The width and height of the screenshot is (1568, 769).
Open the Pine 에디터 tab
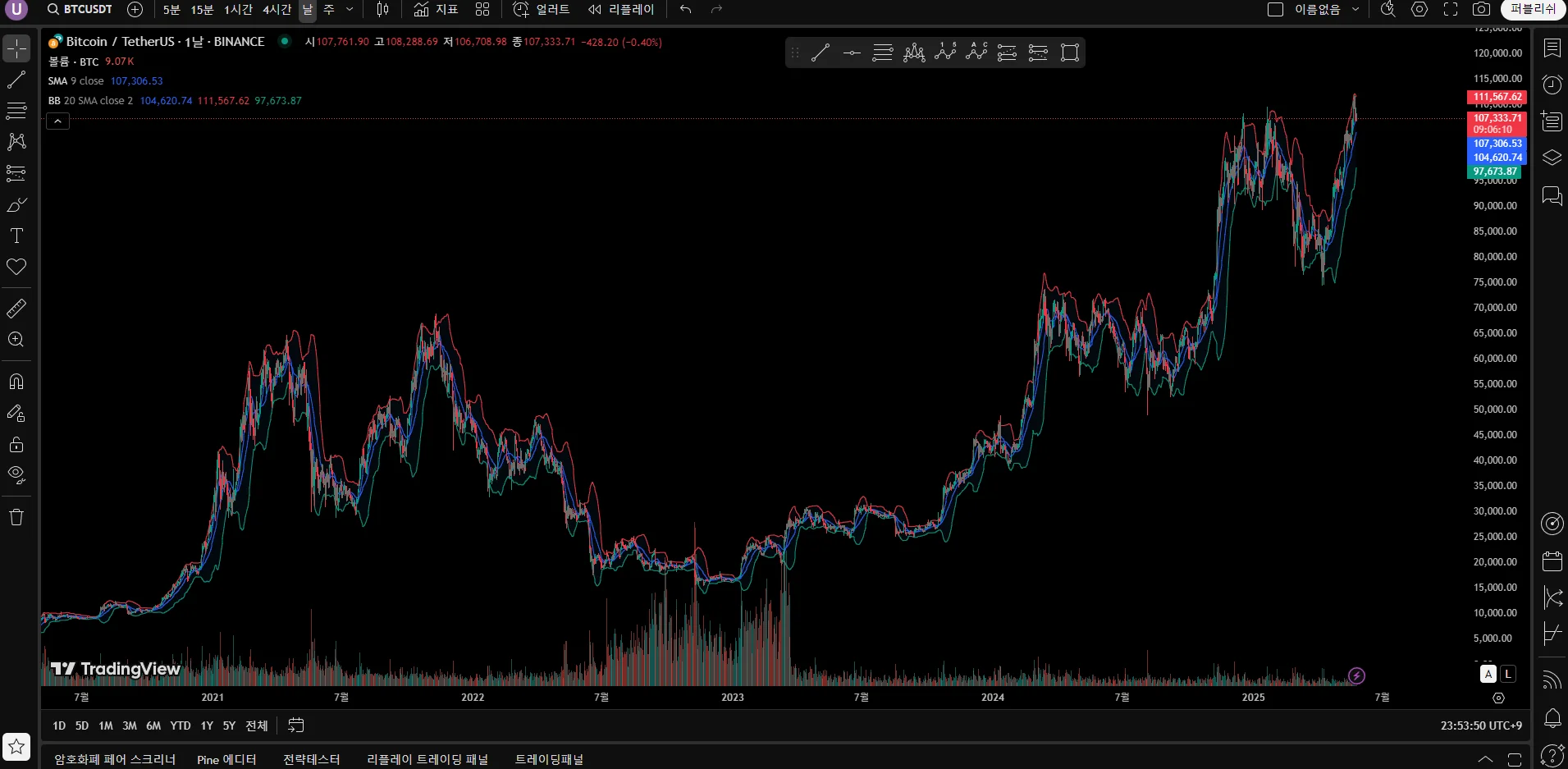226,759
